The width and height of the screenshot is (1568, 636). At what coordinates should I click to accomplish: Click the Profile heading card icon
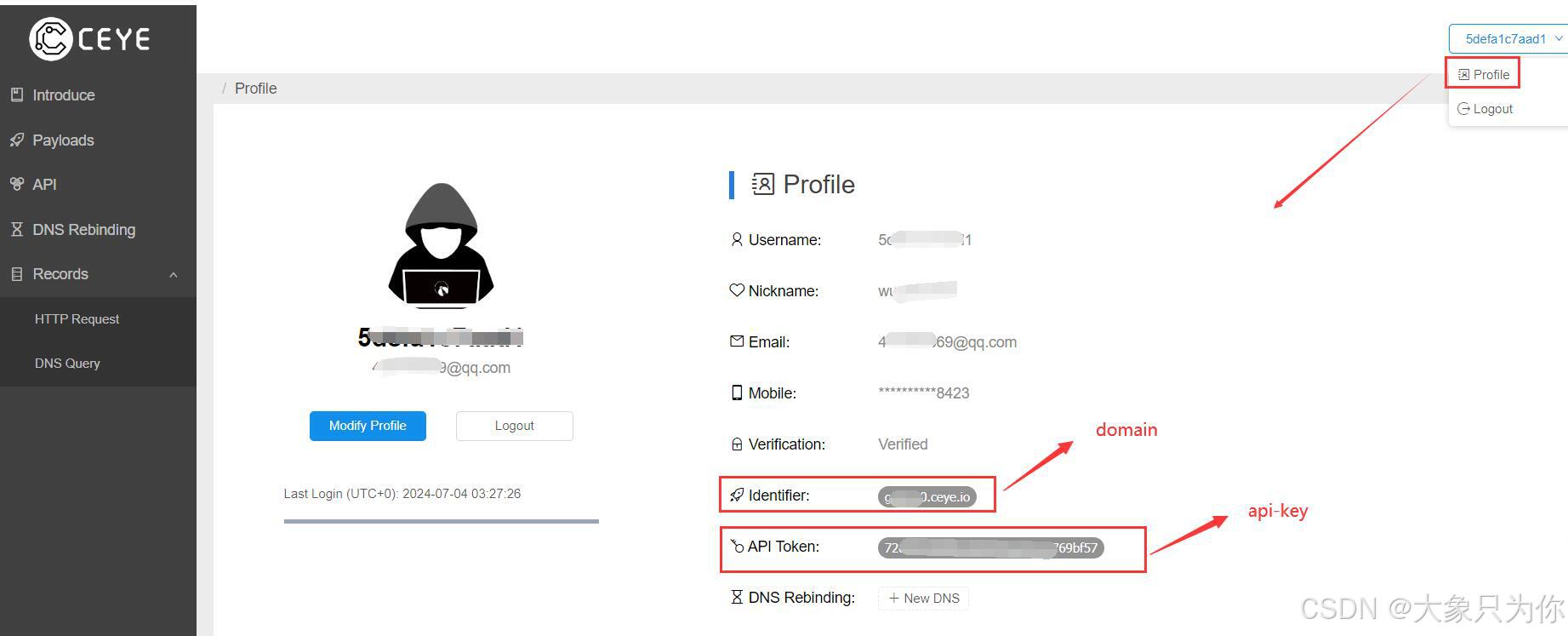point(763,184)
